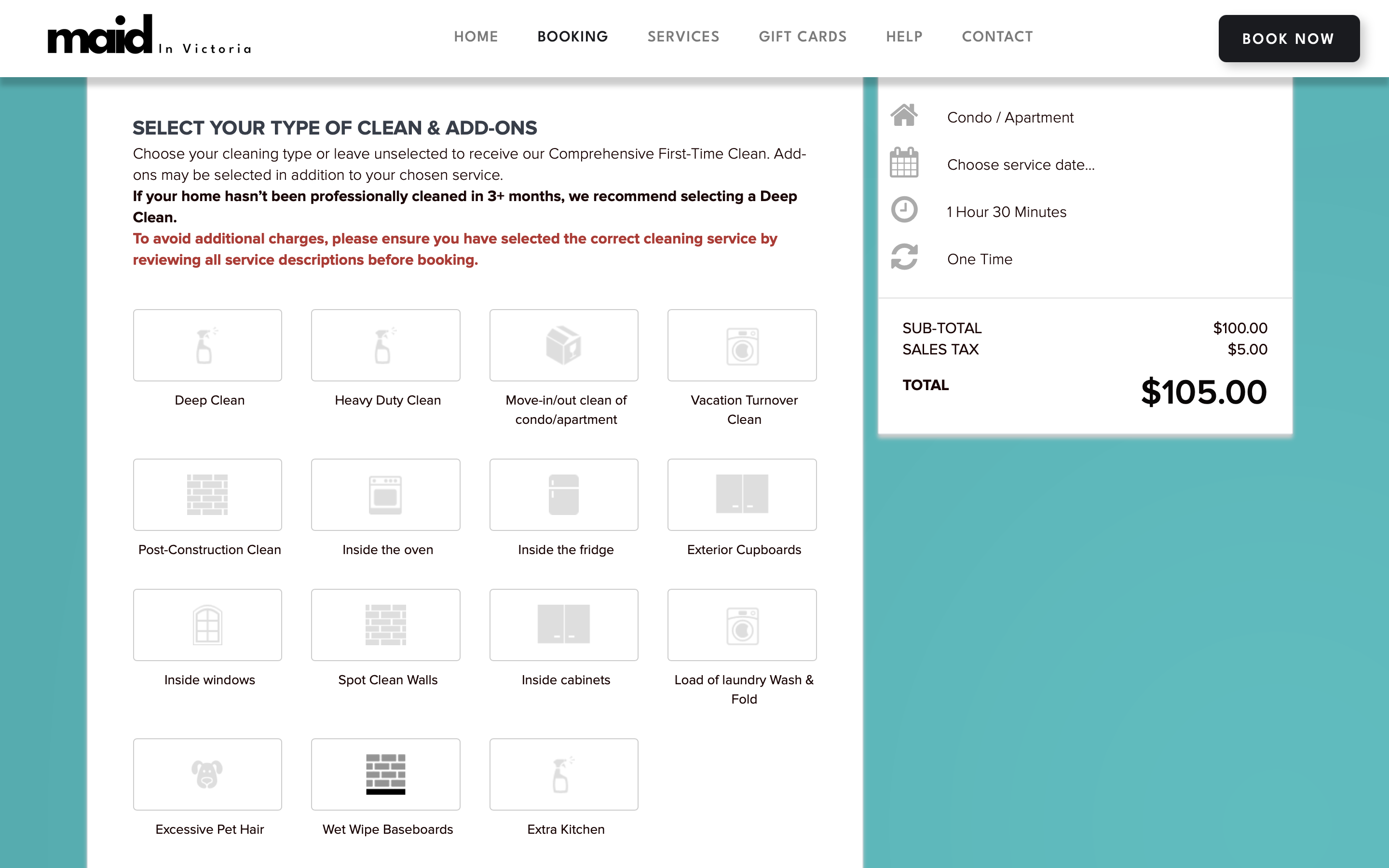This screenshot has width=1389, height=868.
Task: Open the Services menu item
Action: pos(683,37)
